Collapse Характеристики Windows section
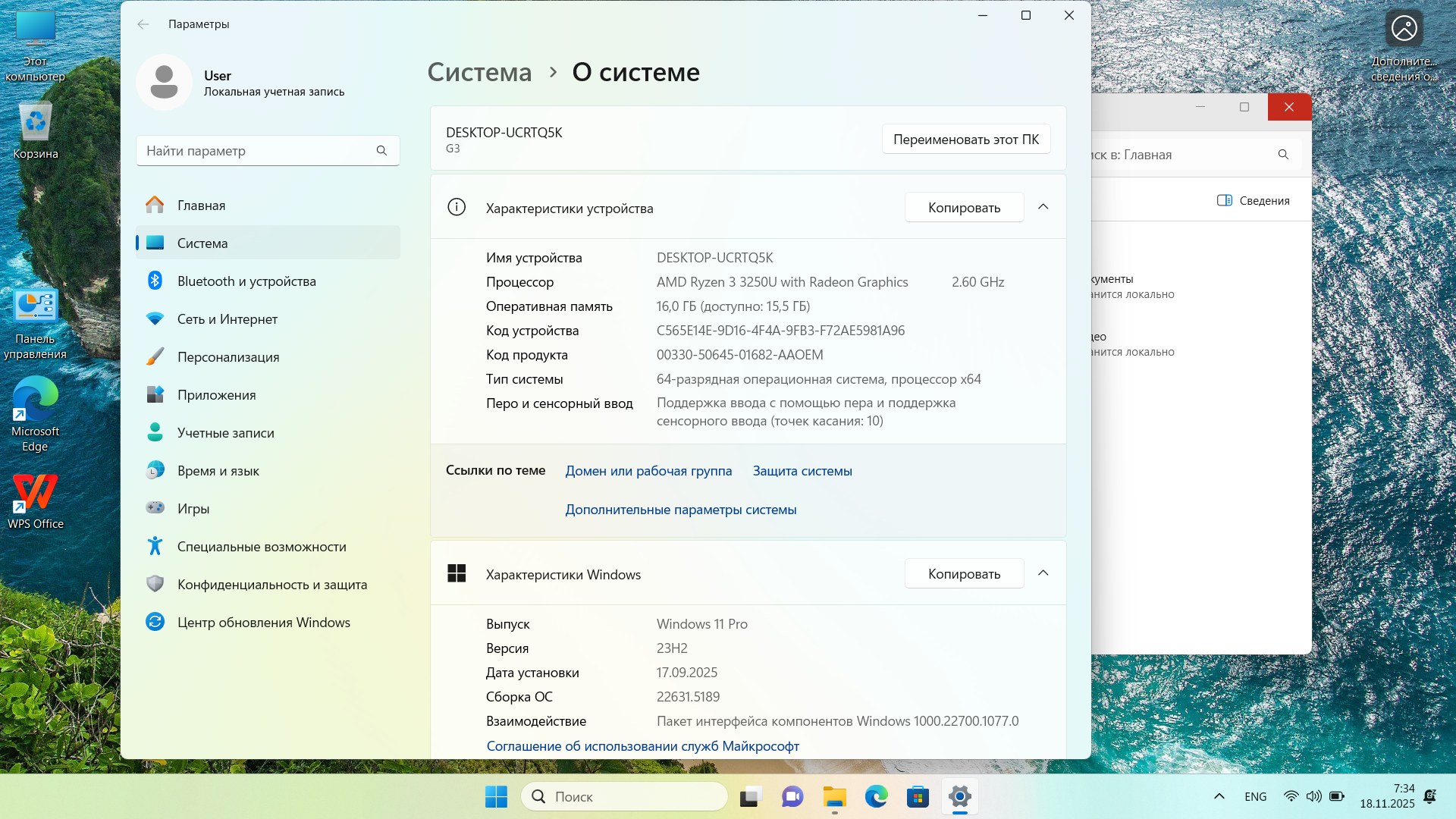The height and width of the screenshot is (819, 1456). (x=1043, y=573)
